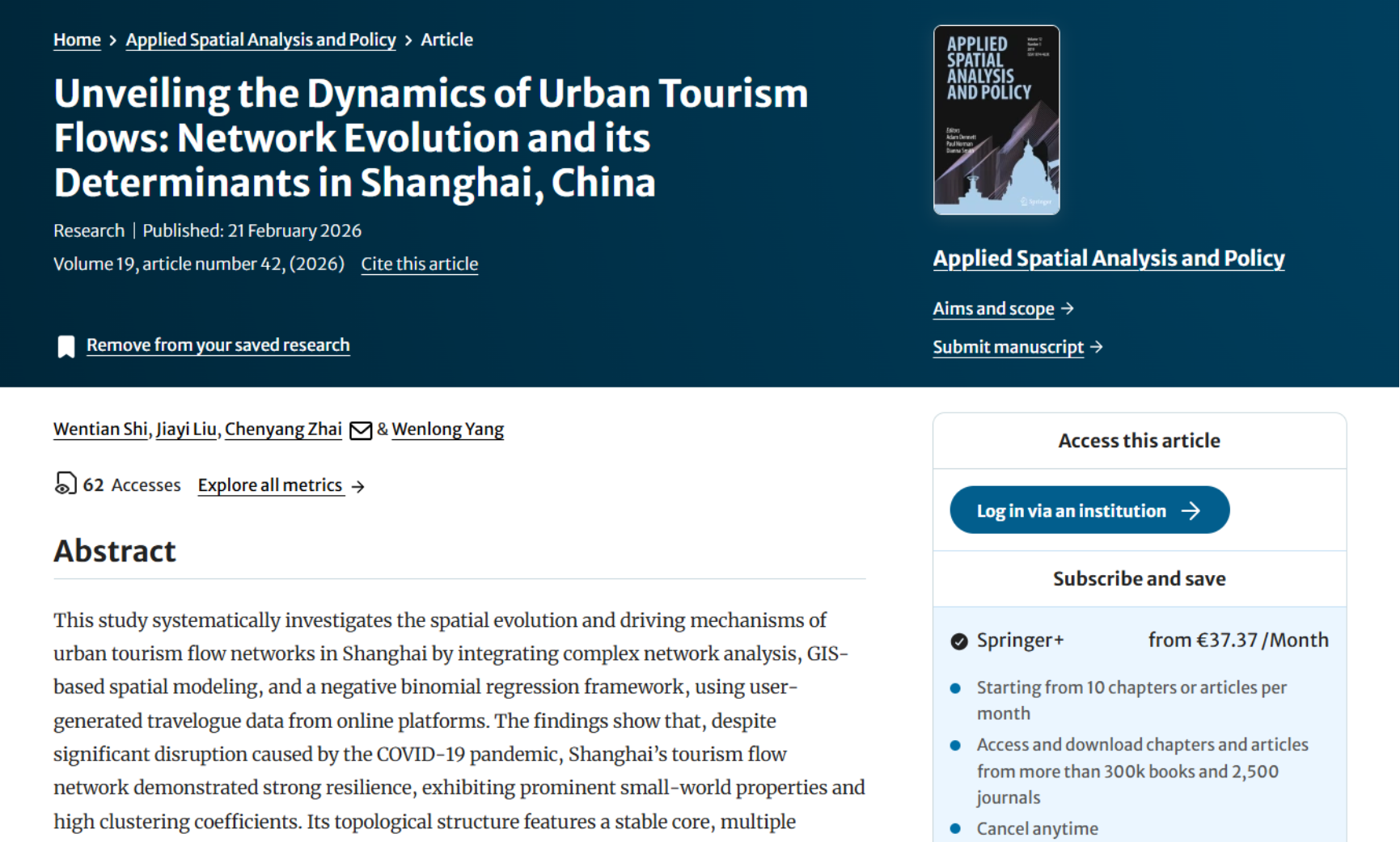Click the bookmark icon for saved research

66,346
